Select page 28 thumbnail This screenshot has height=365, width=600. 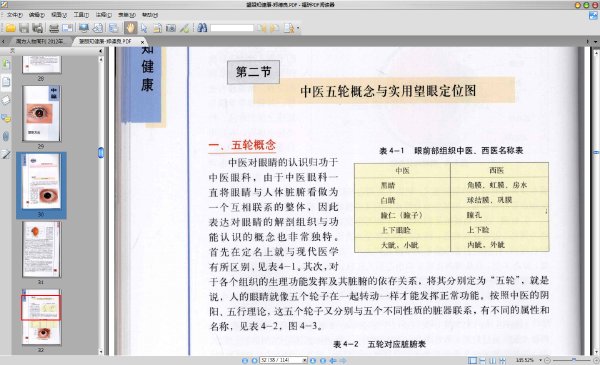coord(41,64)
